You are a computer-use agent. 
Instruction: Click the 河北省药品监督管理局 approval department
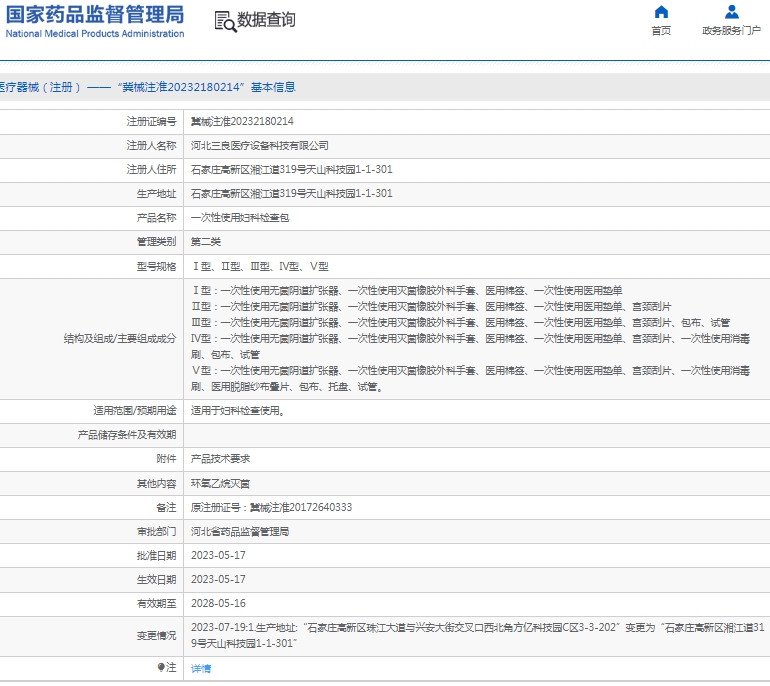[240, 531]
